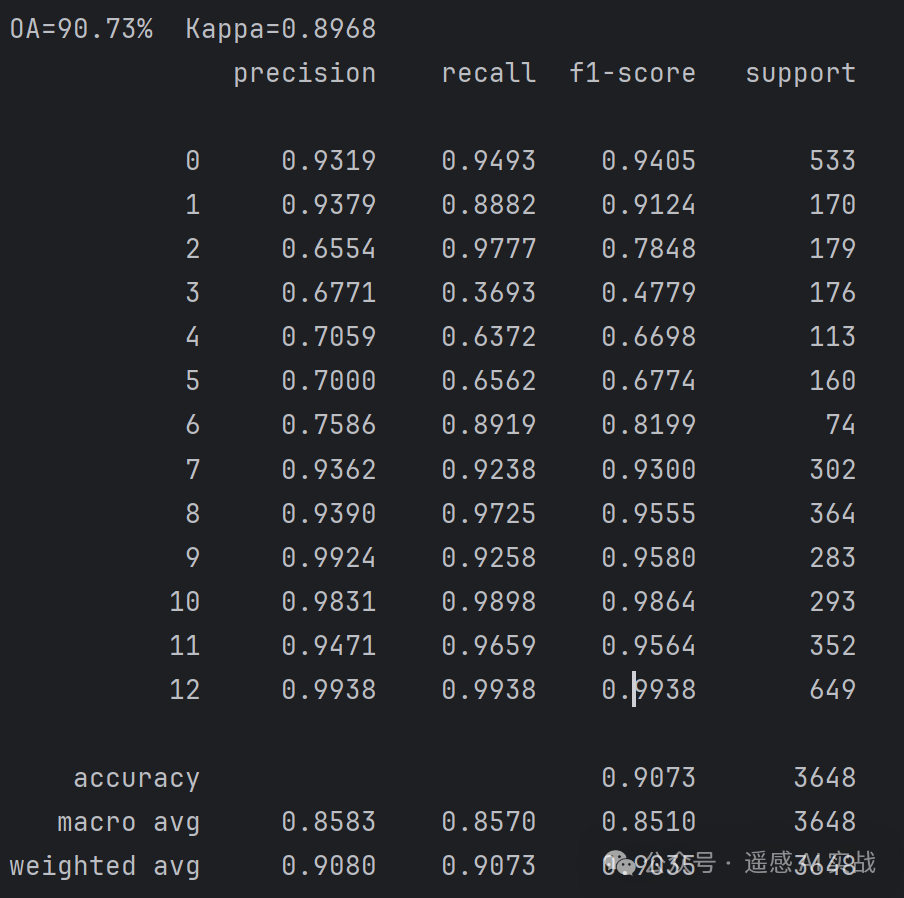Click class 0 precision value 0.9319
The height and width of the screenshot is (898, 904).
pos(329,161)
